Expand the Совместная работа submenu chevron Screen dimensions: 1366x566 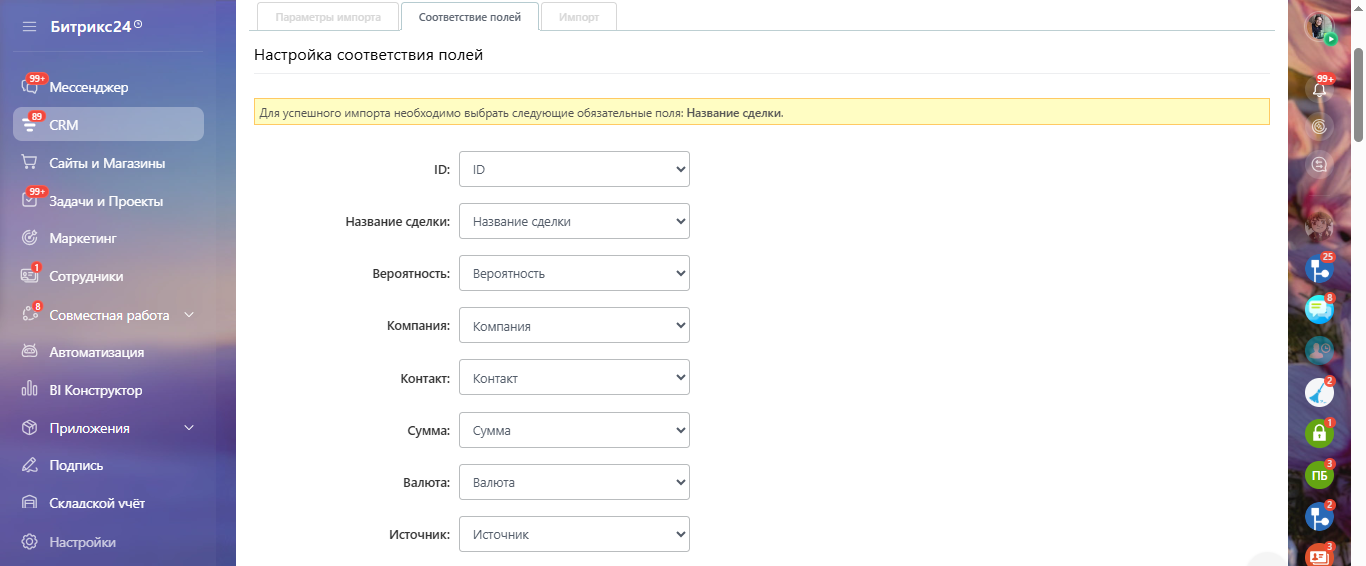point(190,315)
